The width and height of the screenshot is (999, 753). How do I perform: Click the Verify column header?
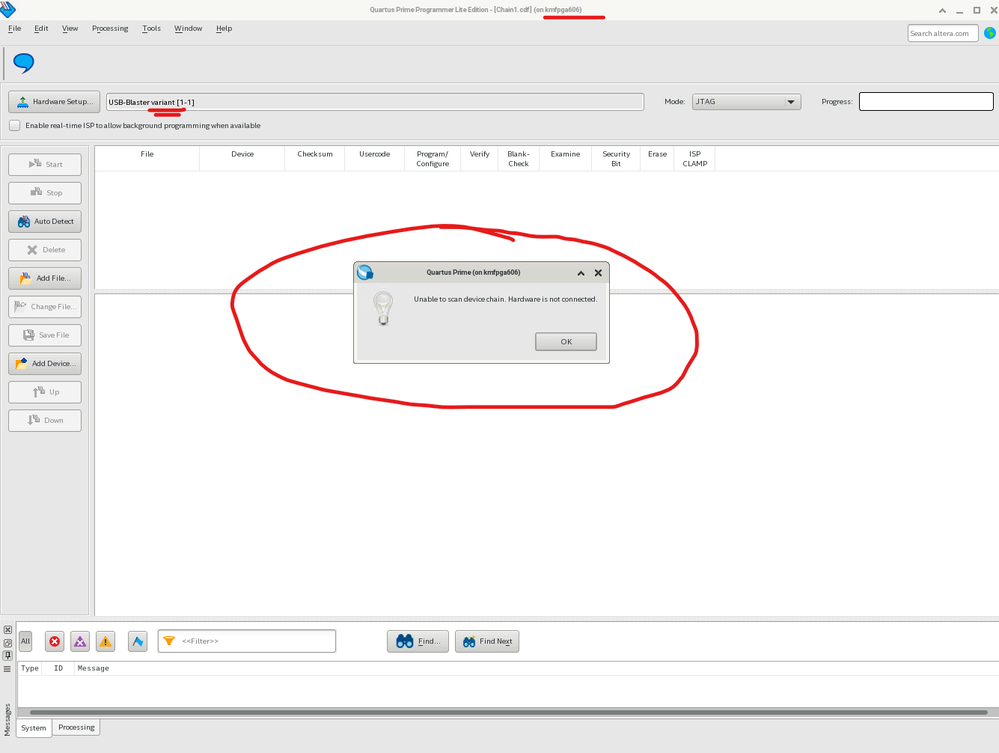(x=480, y=159)
